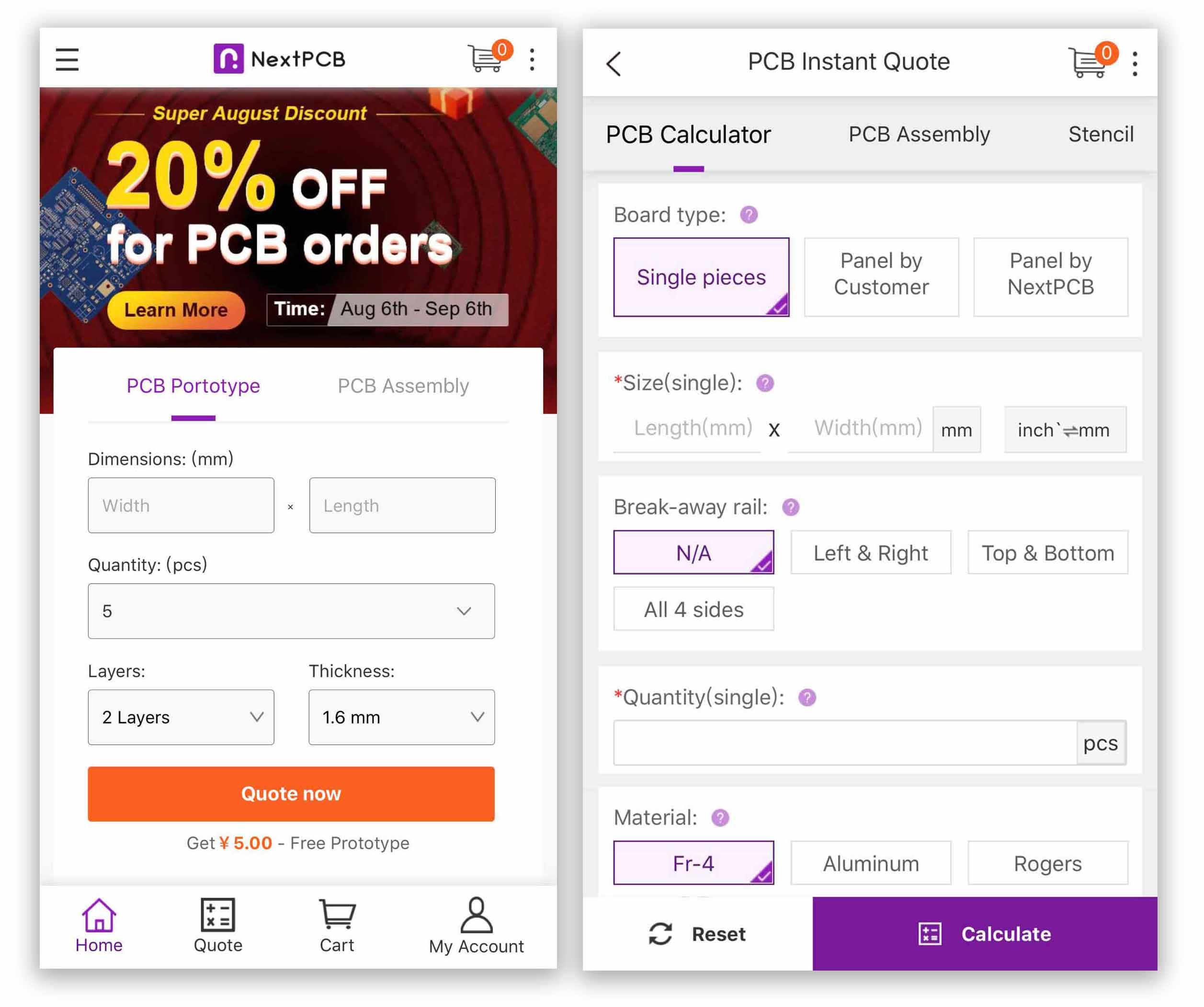Show help for Board type question mark
Image resolution: width=1204 pixels, height=1007 pixels.
coord(749,215)
